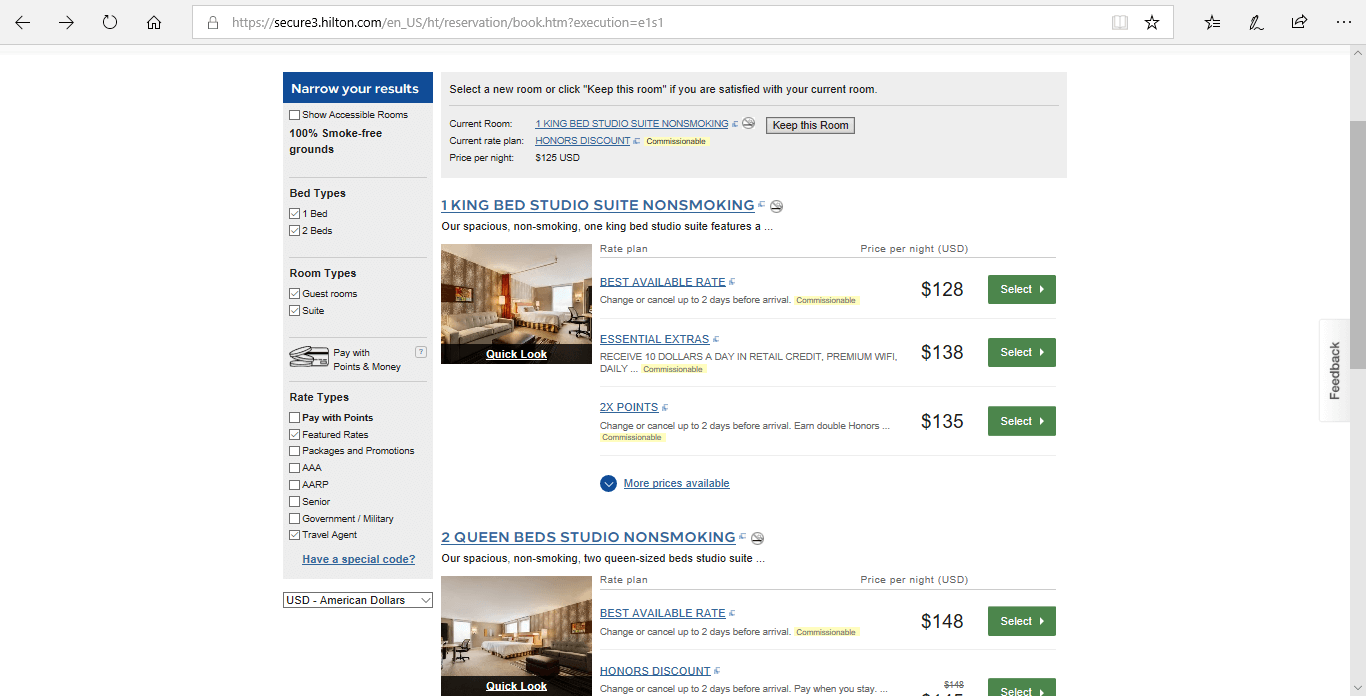The width and height of the screenshot is (1366, 696).
Task: Share this web page
Action: click(1299, 22)
